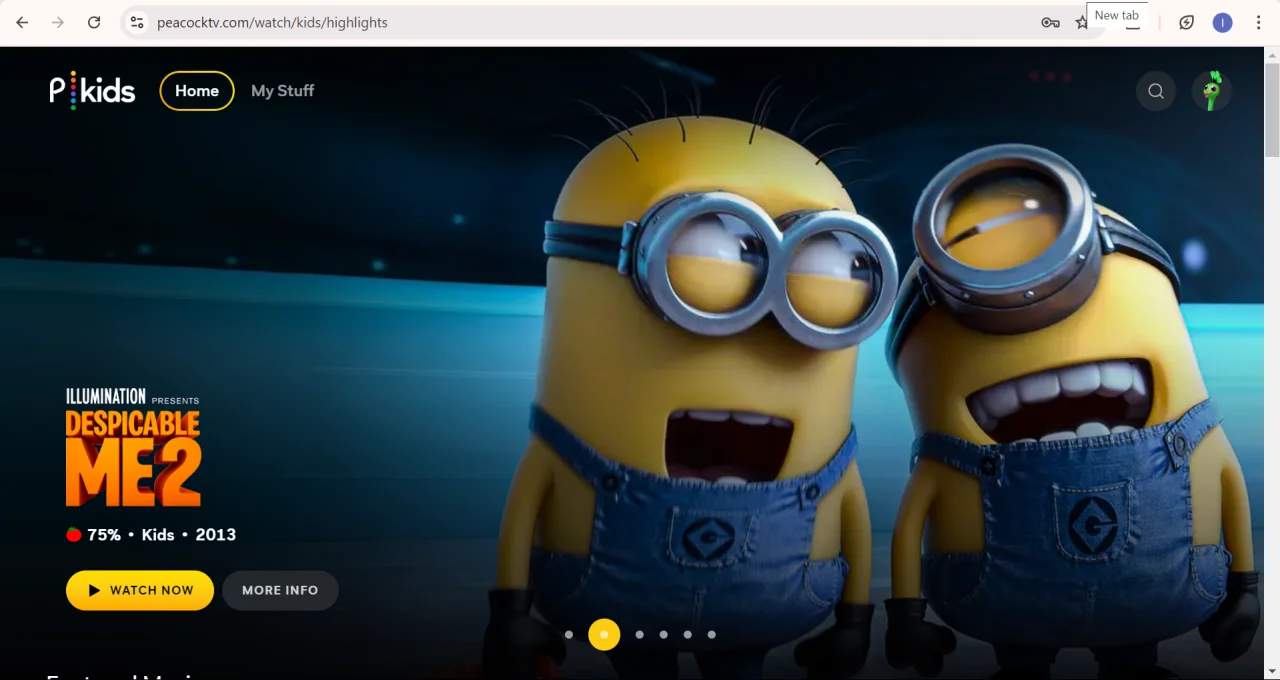
Task: Reload the page with the refresh icon
Action: (x=94, y=22)
